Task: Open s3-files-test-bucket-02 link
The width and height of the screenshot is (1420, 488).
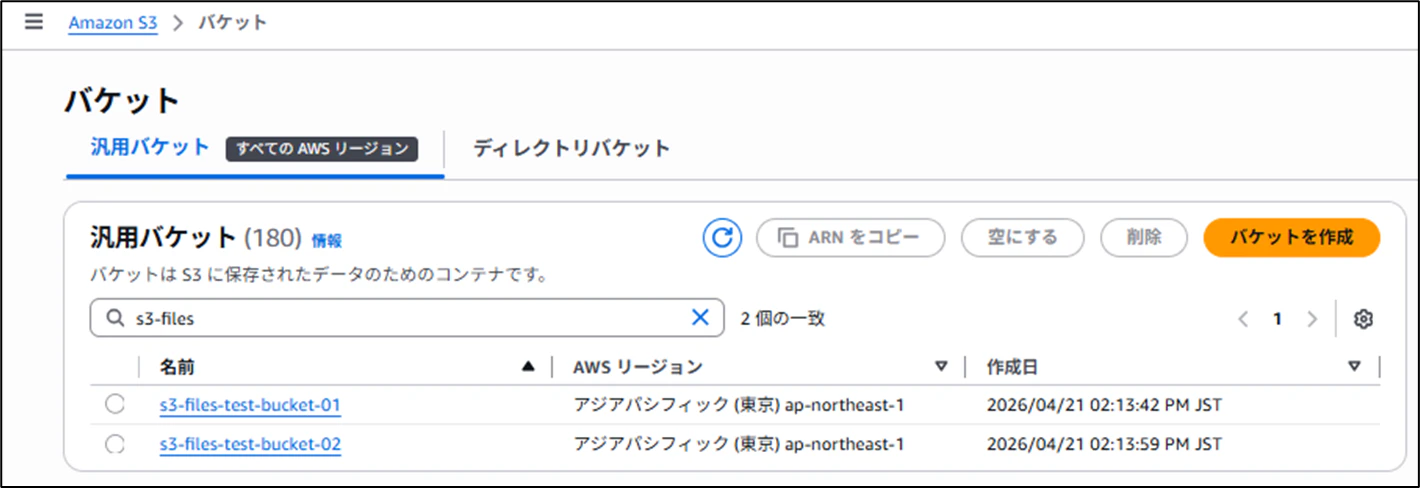Action: pos(250,445)
